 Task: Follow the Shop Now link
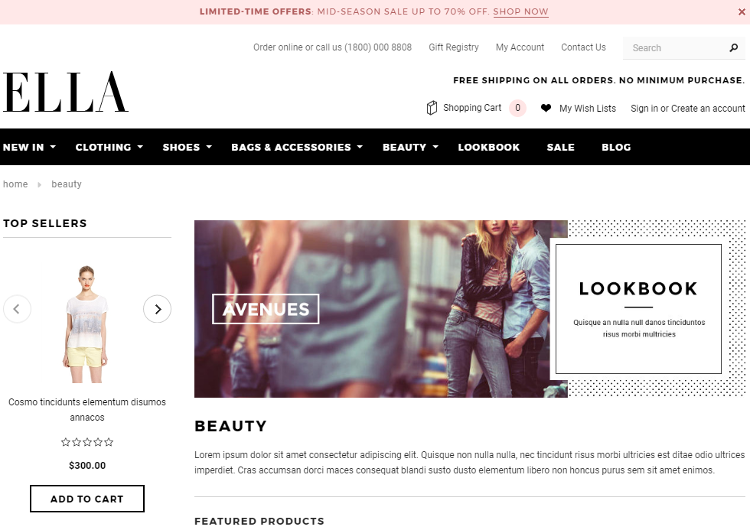[520, 11]
